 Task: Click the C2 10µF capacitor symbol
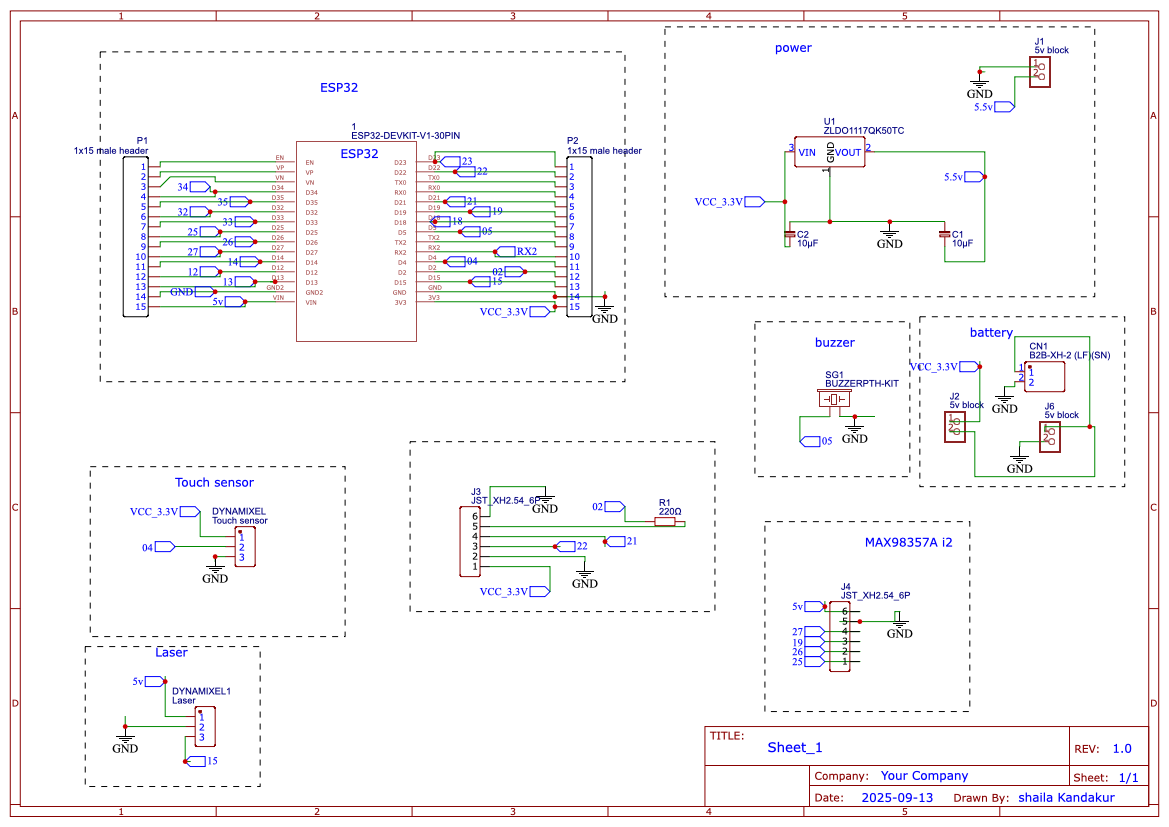(x=790, y=235)
